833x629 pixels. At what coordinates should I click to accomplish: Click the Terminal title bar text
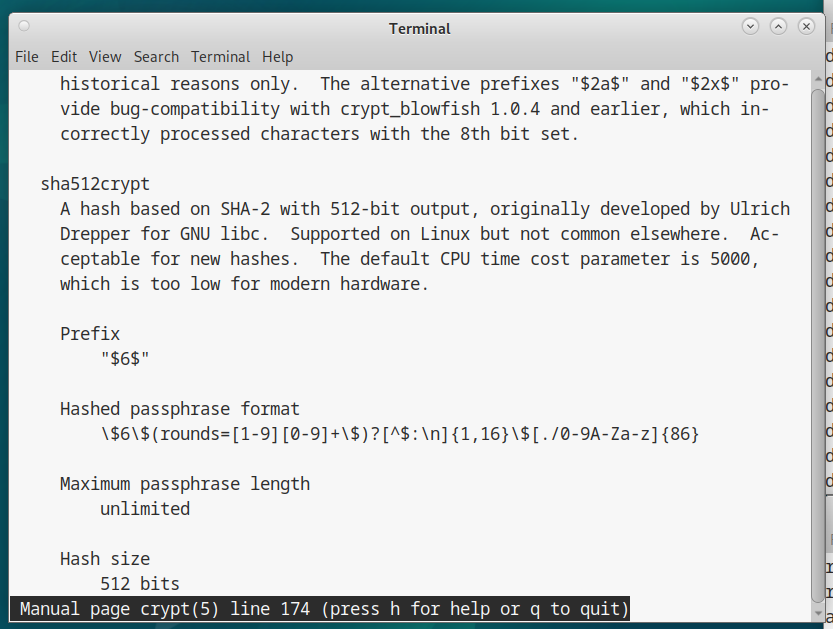[x=419, y=28]
